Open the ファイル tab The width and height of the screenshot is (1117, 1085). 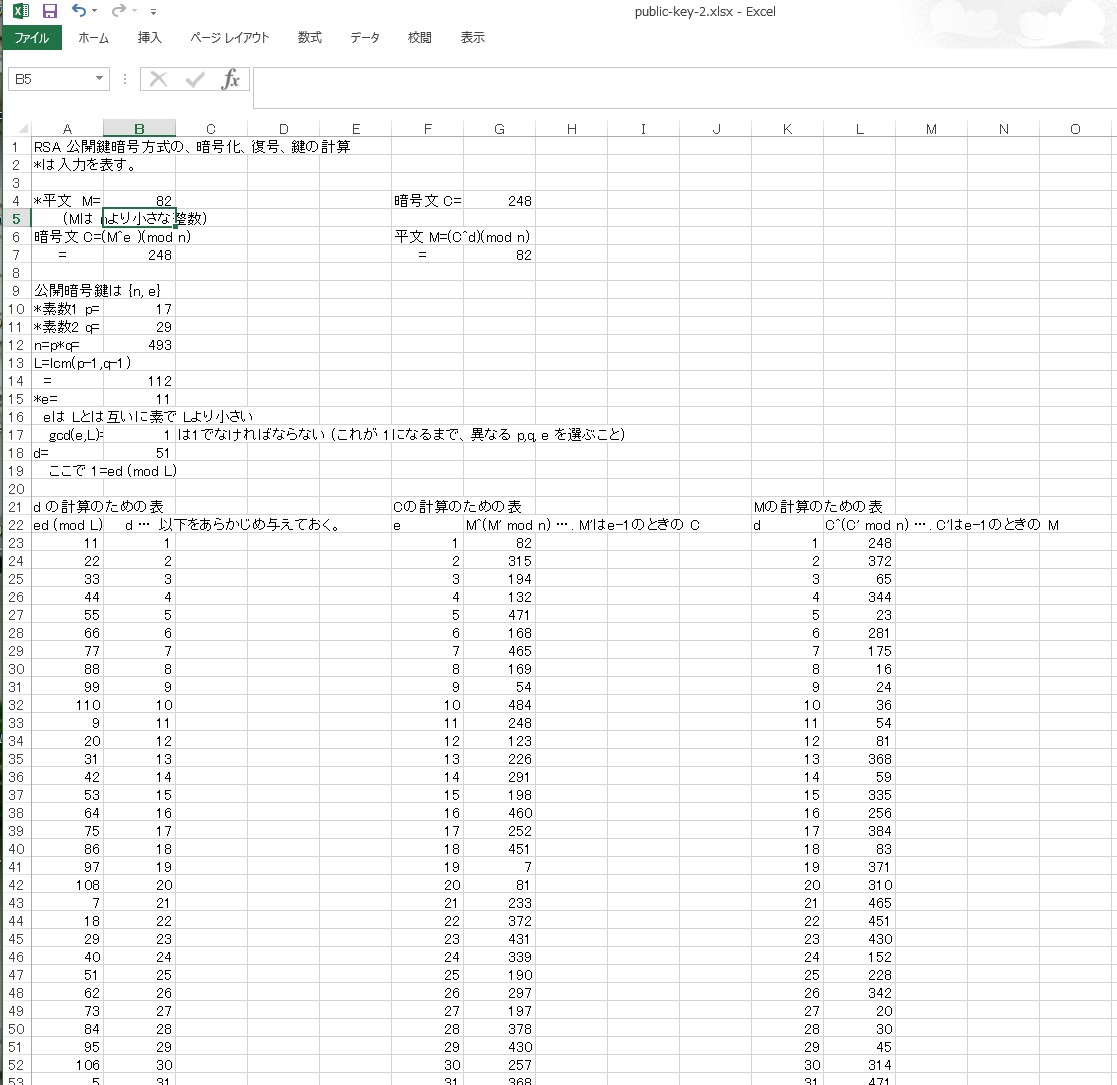click(31, 38)
